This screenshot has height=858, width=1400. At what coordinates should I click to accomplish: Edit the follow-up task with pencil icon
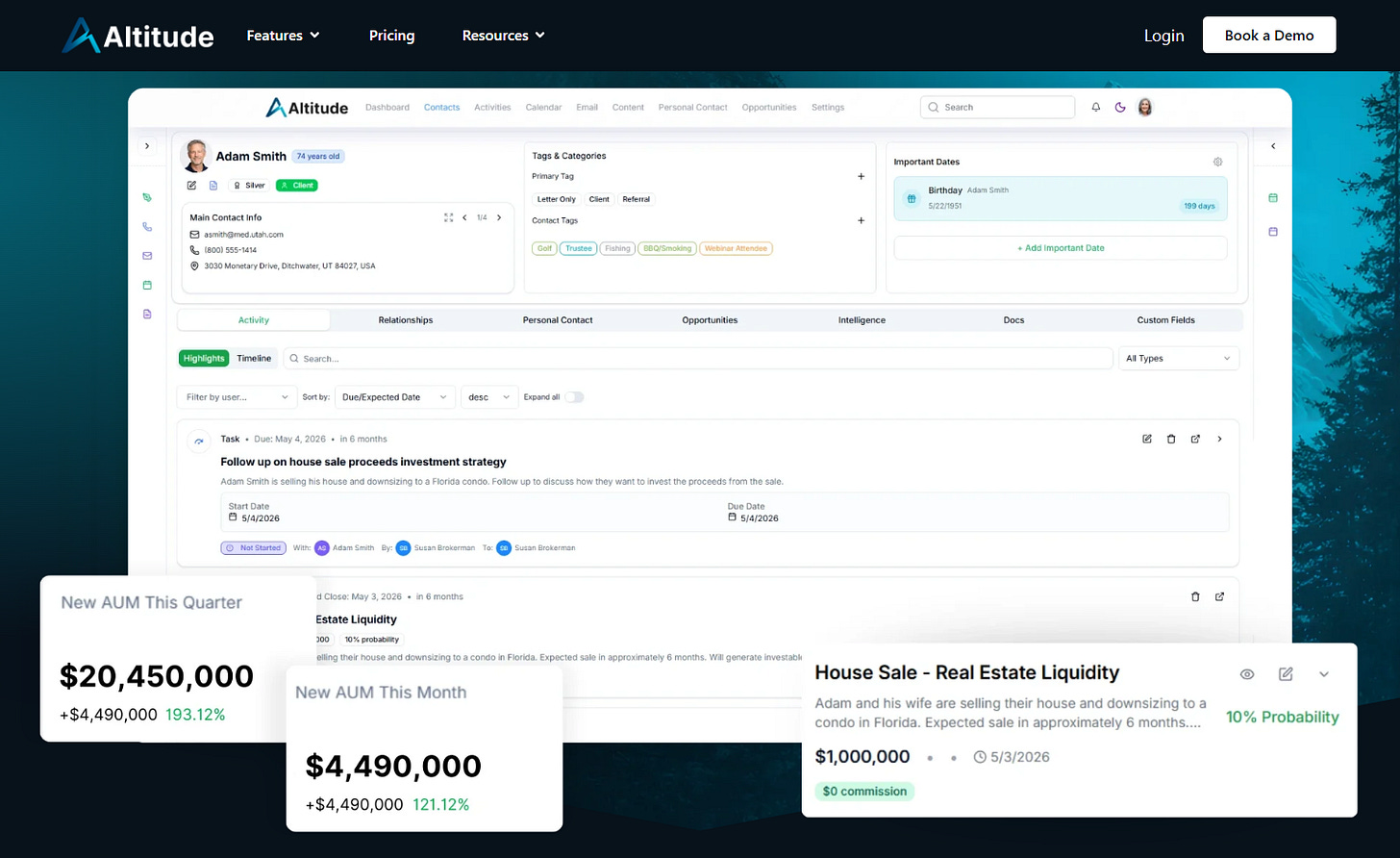tap(1147, 439)
